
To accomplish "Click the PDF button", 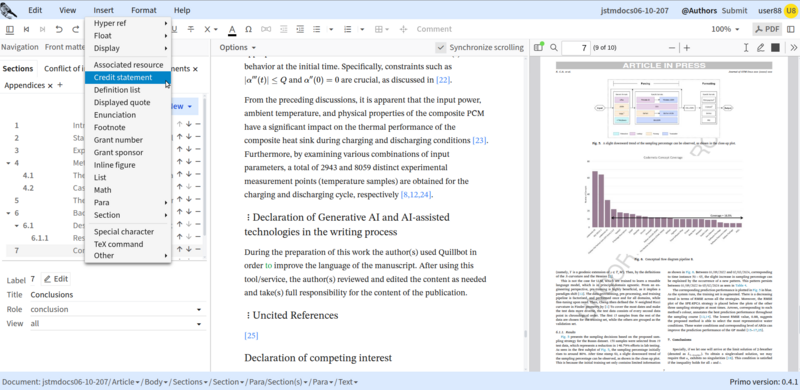I will pos(767,29).
